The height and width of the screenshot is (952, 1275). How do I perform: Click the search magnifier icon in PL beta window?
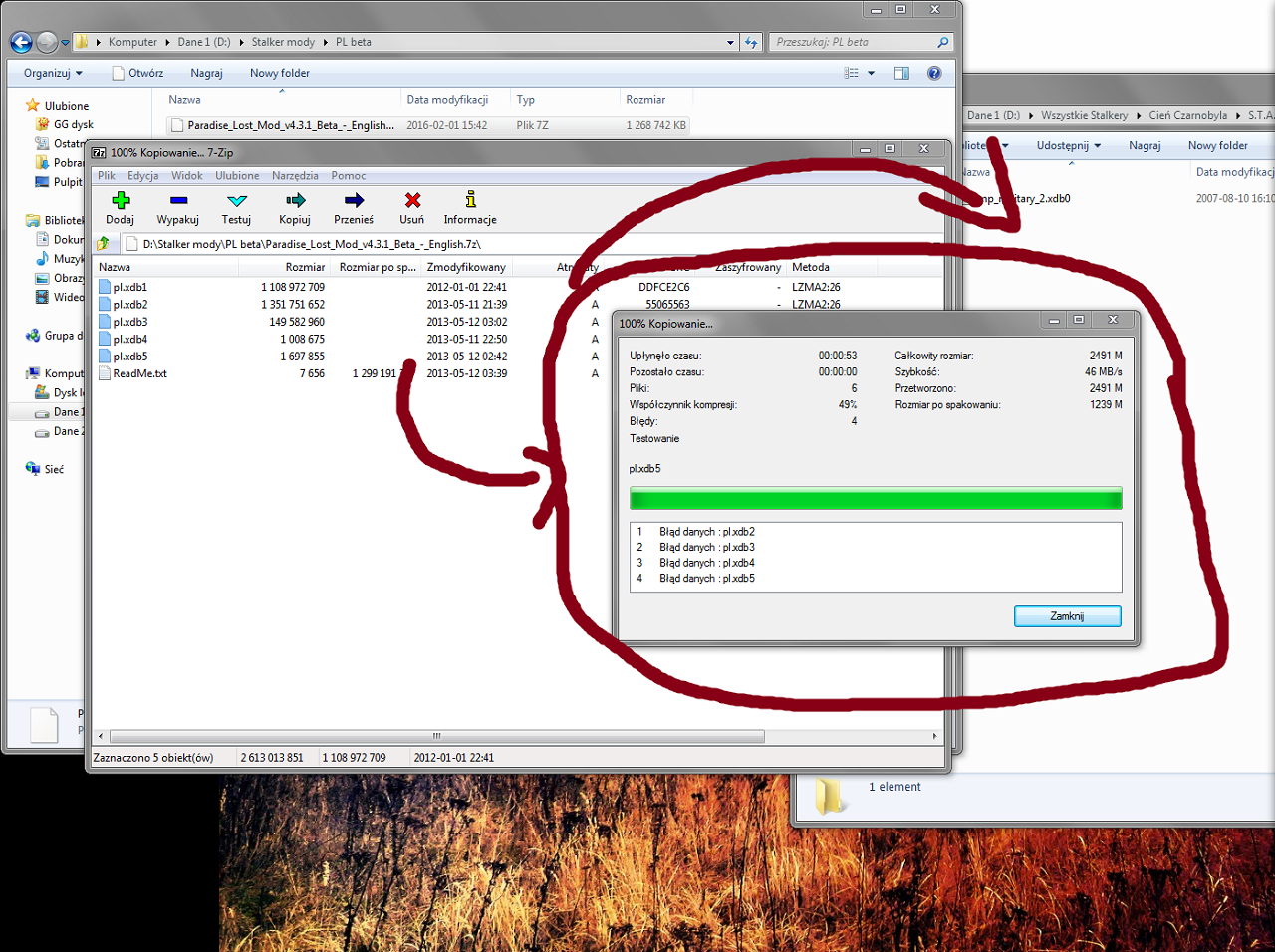942,42
